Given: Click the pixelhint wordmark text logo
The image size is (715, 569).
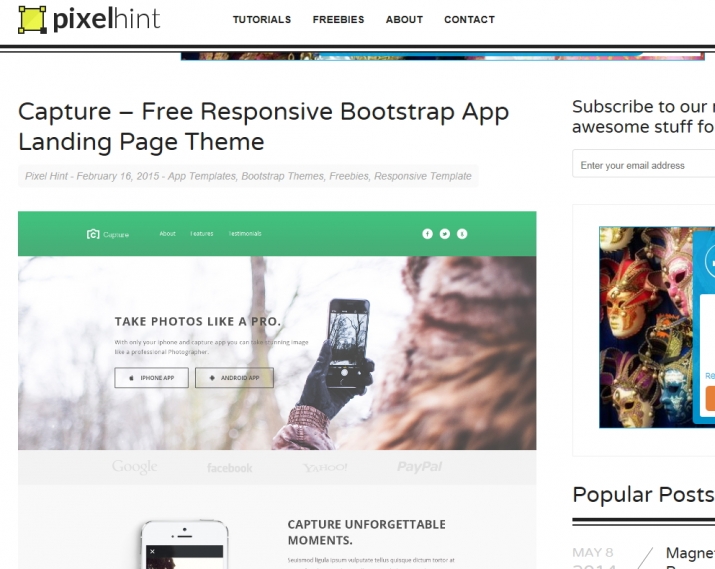Looking at the screenshot, I should (107, 20).
